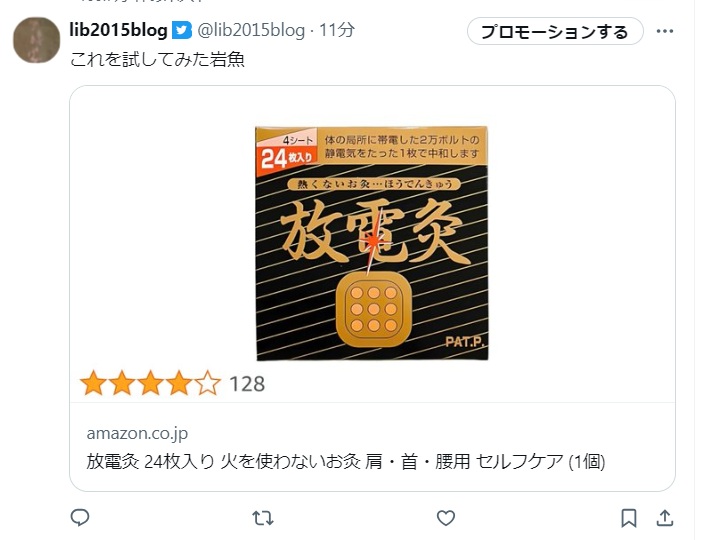Retweet this post via repost icon
Image resolution: width=704 pixels, height=540 pixels.
[263, 518]
